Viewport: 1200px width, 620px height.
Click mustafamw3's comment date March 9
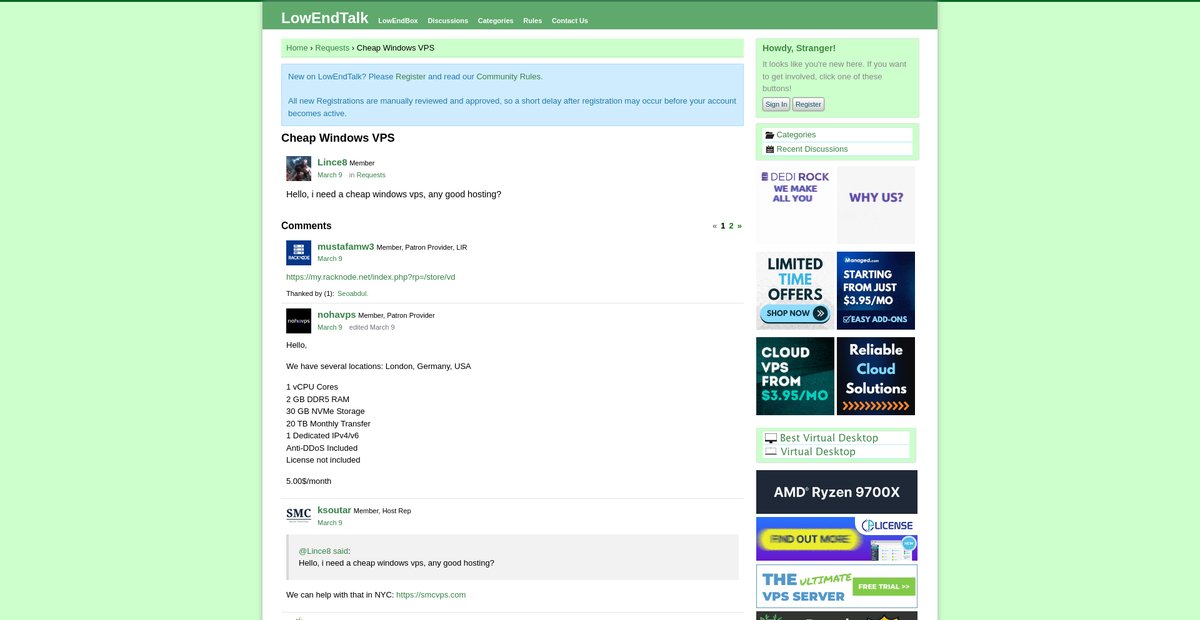pos(329,259)
